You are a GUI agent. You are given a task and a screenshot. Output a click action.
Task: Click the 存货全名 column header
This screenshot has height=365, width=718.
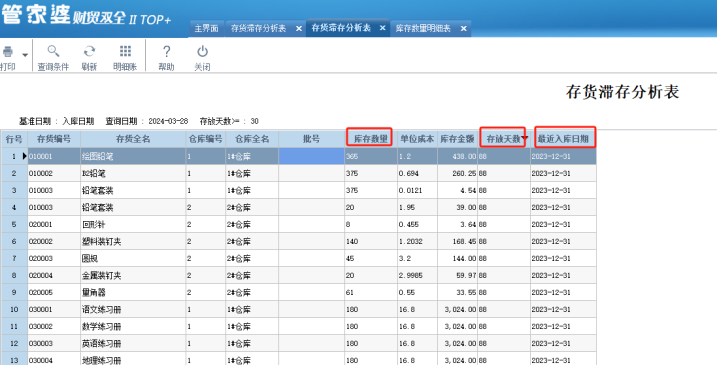coord(133,139)
